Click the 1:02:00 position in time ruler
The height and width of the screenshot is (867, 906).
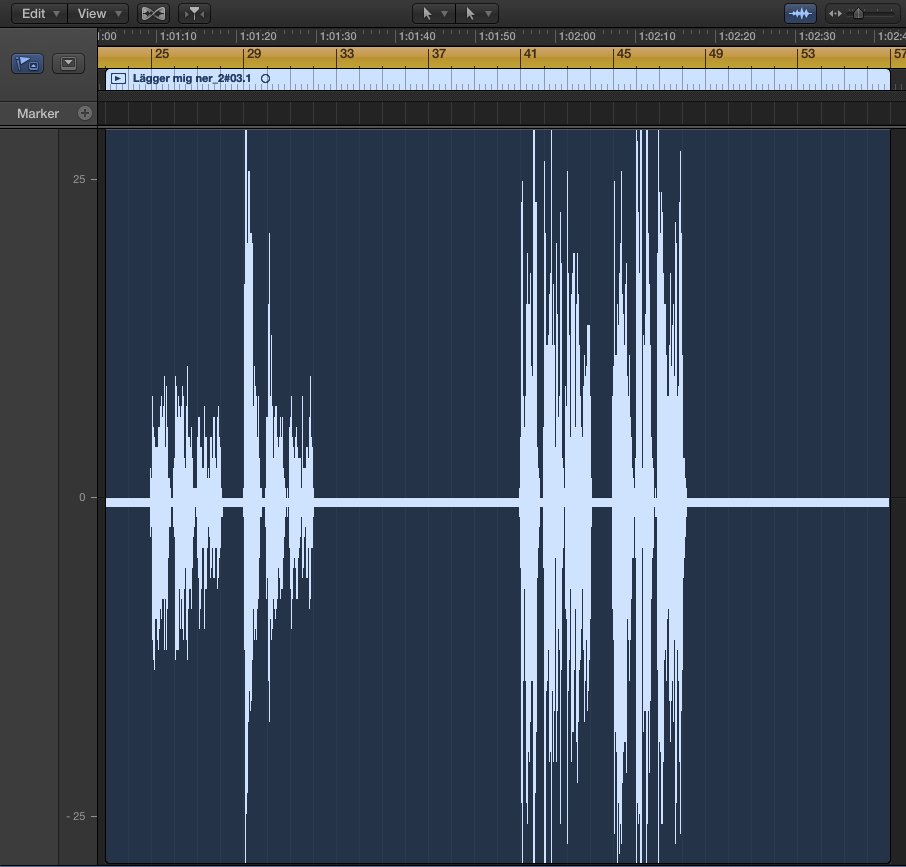pyautogui.click(x=576, y=36)
